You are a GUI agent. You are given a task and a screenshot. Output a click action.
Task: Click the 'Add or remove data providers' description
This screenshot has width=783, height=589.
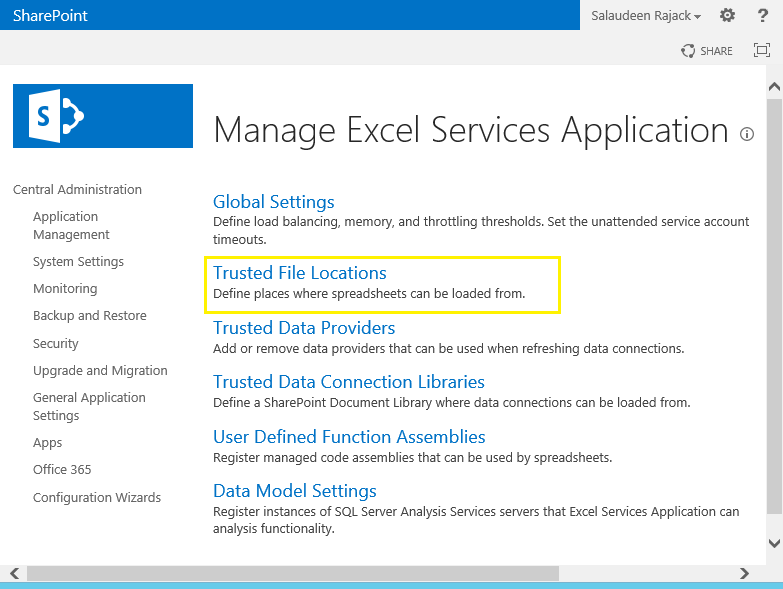[448, 348]
